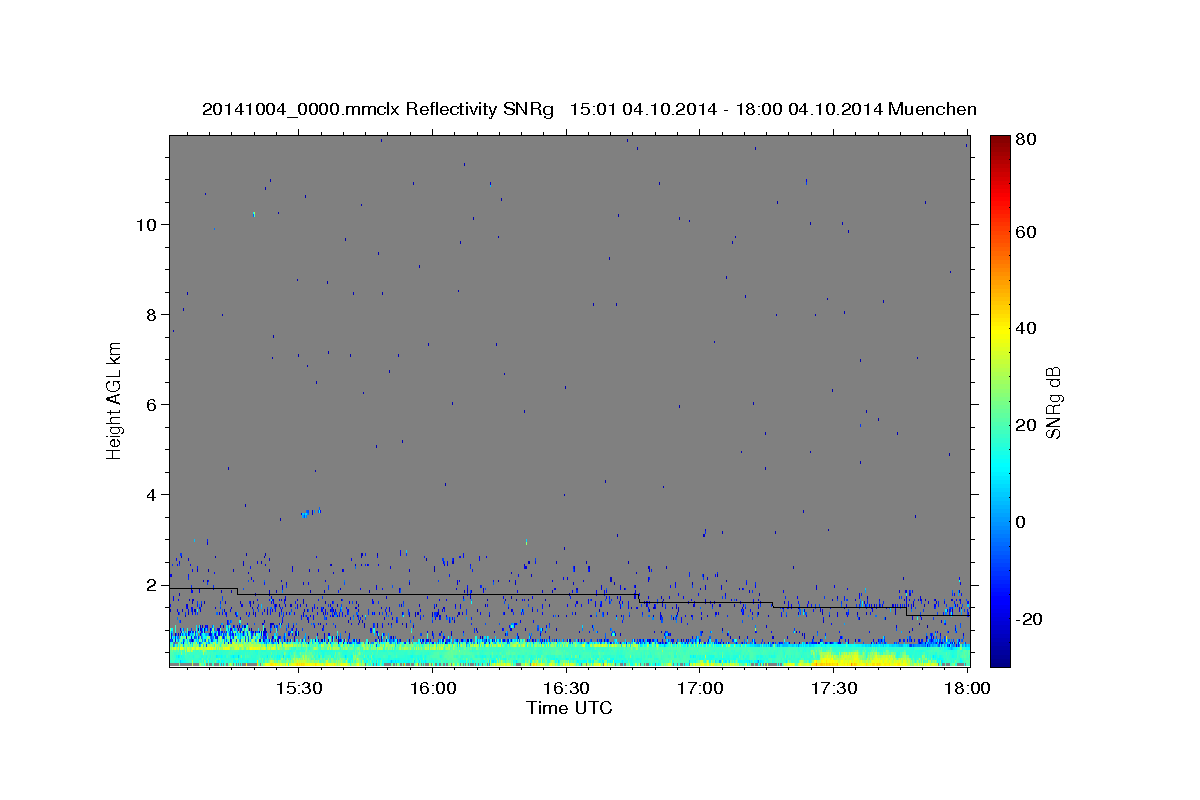Click the colorbar value 60
1200x800 pixels.
(x=1028, y=232)
